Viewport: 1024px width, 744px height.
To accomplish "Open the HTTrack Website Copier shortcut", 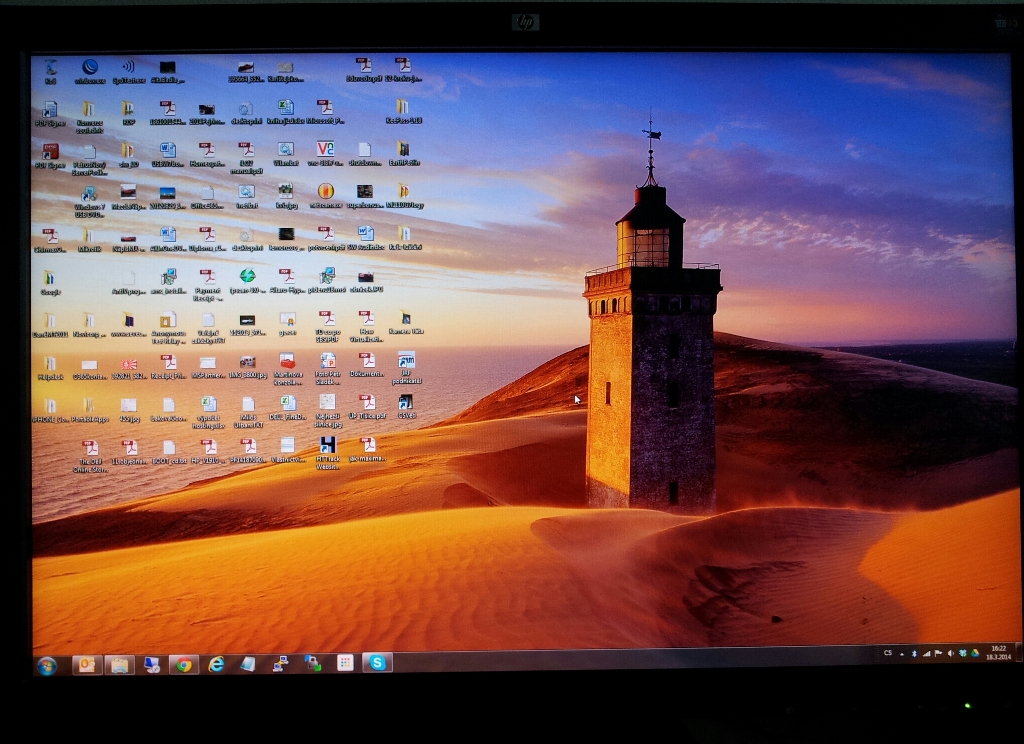I will click(327, 446).
